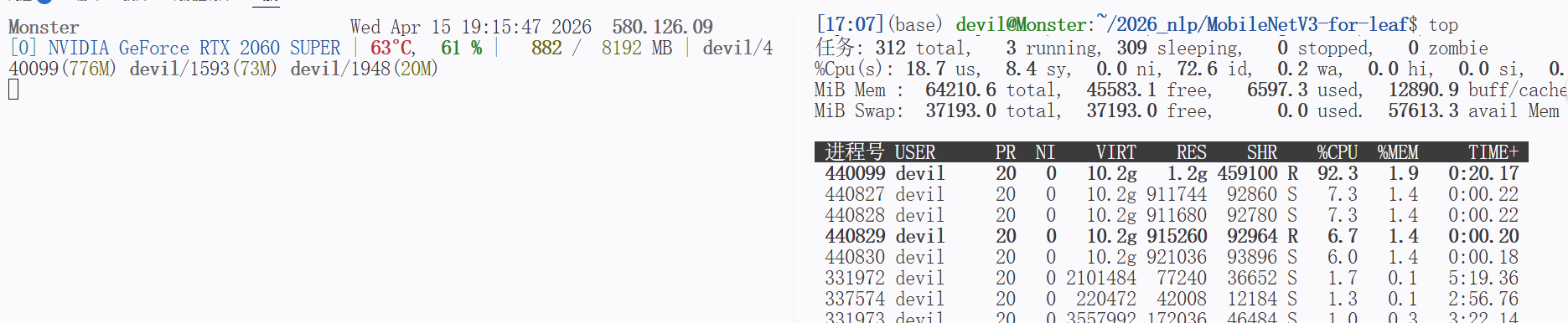This screenshot has height=323, width=1568.
Task: Click process row with PID 440099
Action: 1172,173
